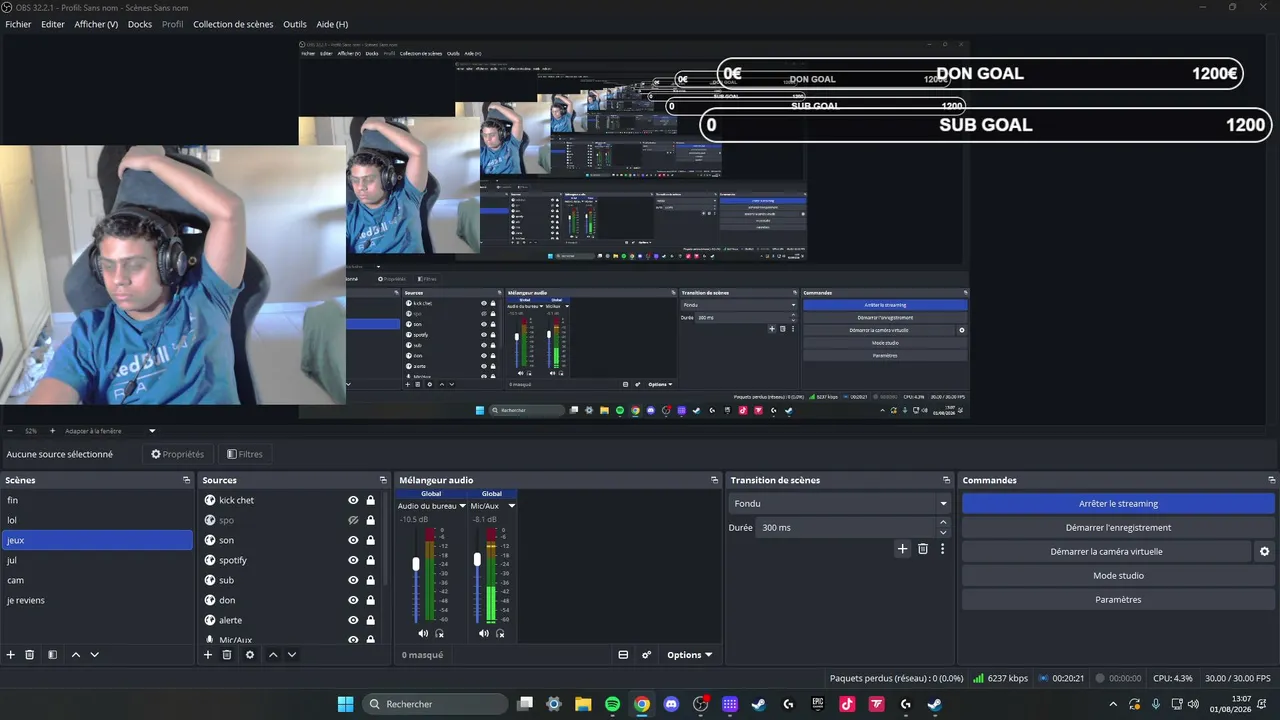Zoom in the preview with the plus icon
1280x720 pixels.
coord(52,431)
